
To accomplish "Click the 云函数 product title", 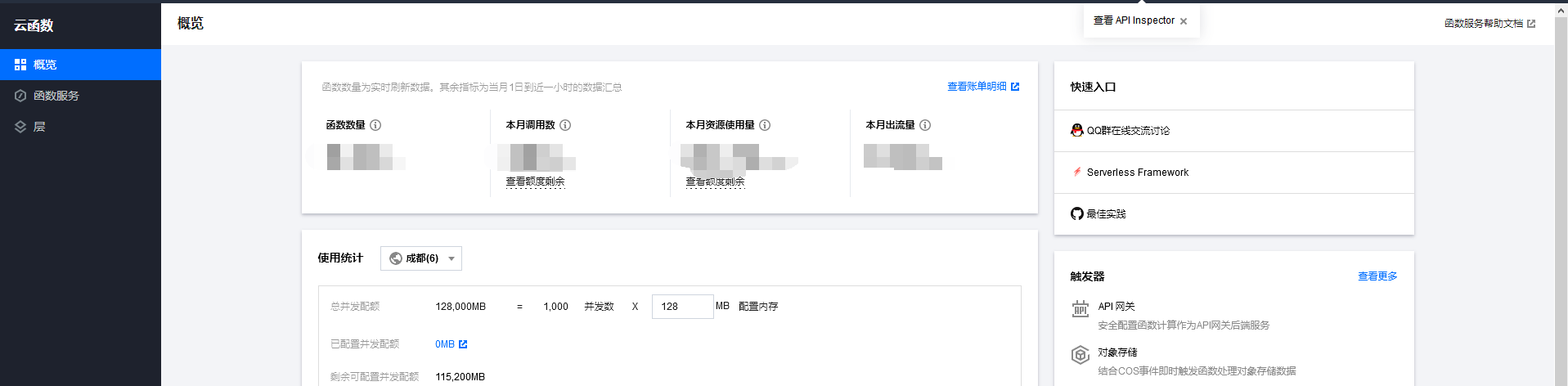I will (x=34, y=25).
